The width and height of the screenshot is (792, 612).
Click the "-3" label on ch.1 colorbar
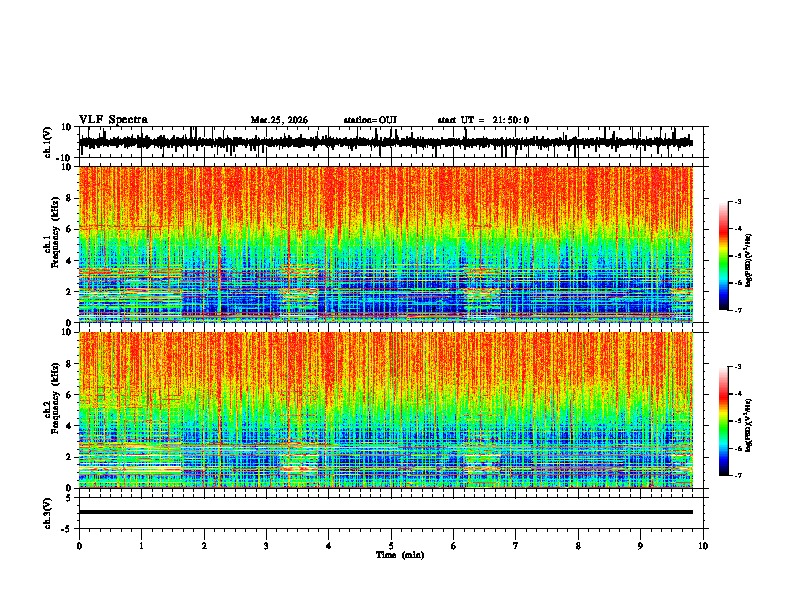point(737,201)
